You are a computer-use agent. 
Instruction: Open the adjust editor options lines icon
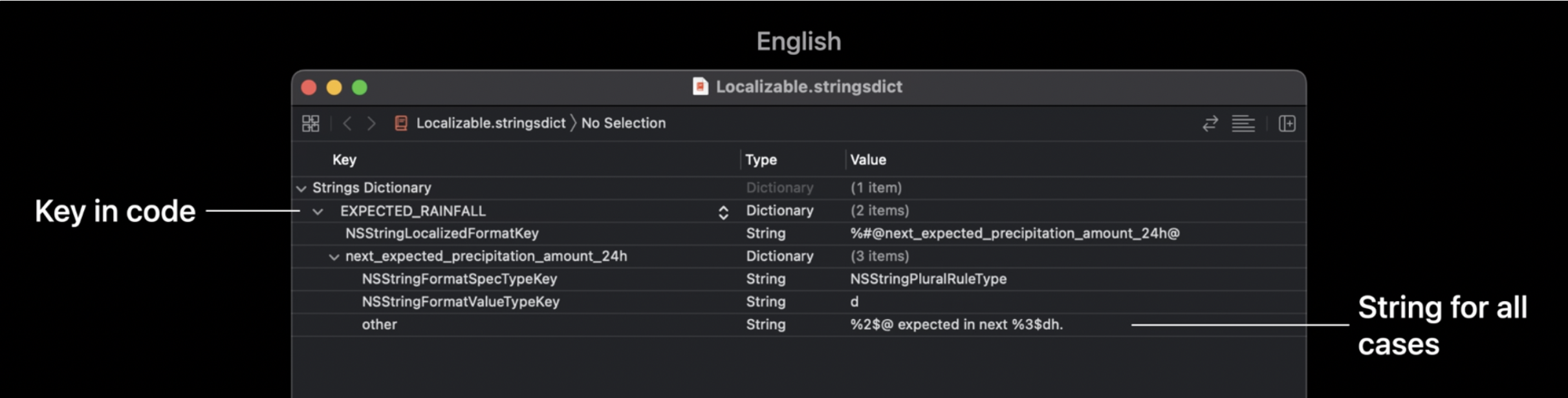pos(1243,123)
